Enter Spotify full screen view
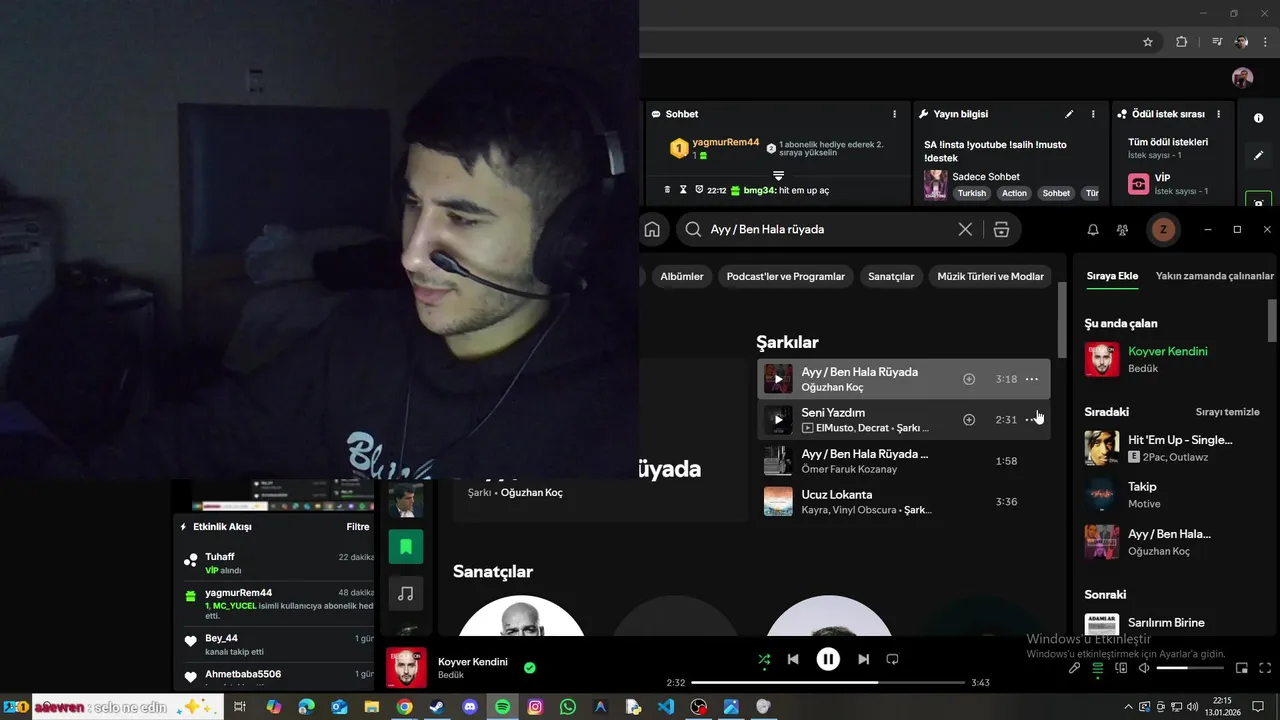The image size is (1280, 720). click(1265, 668)
